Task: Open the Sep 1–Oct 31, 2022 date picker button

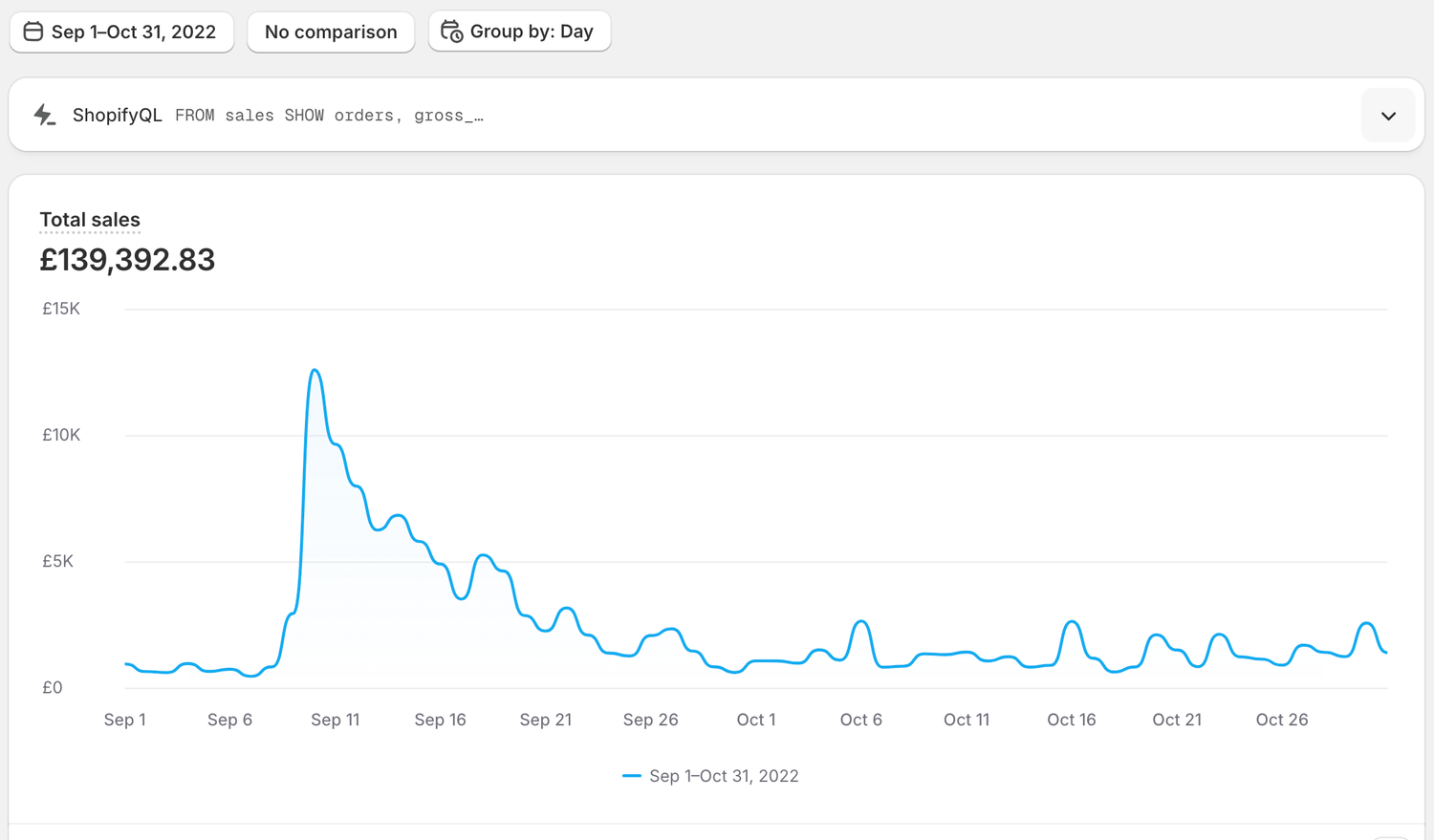Action: [x=133, y=32]
